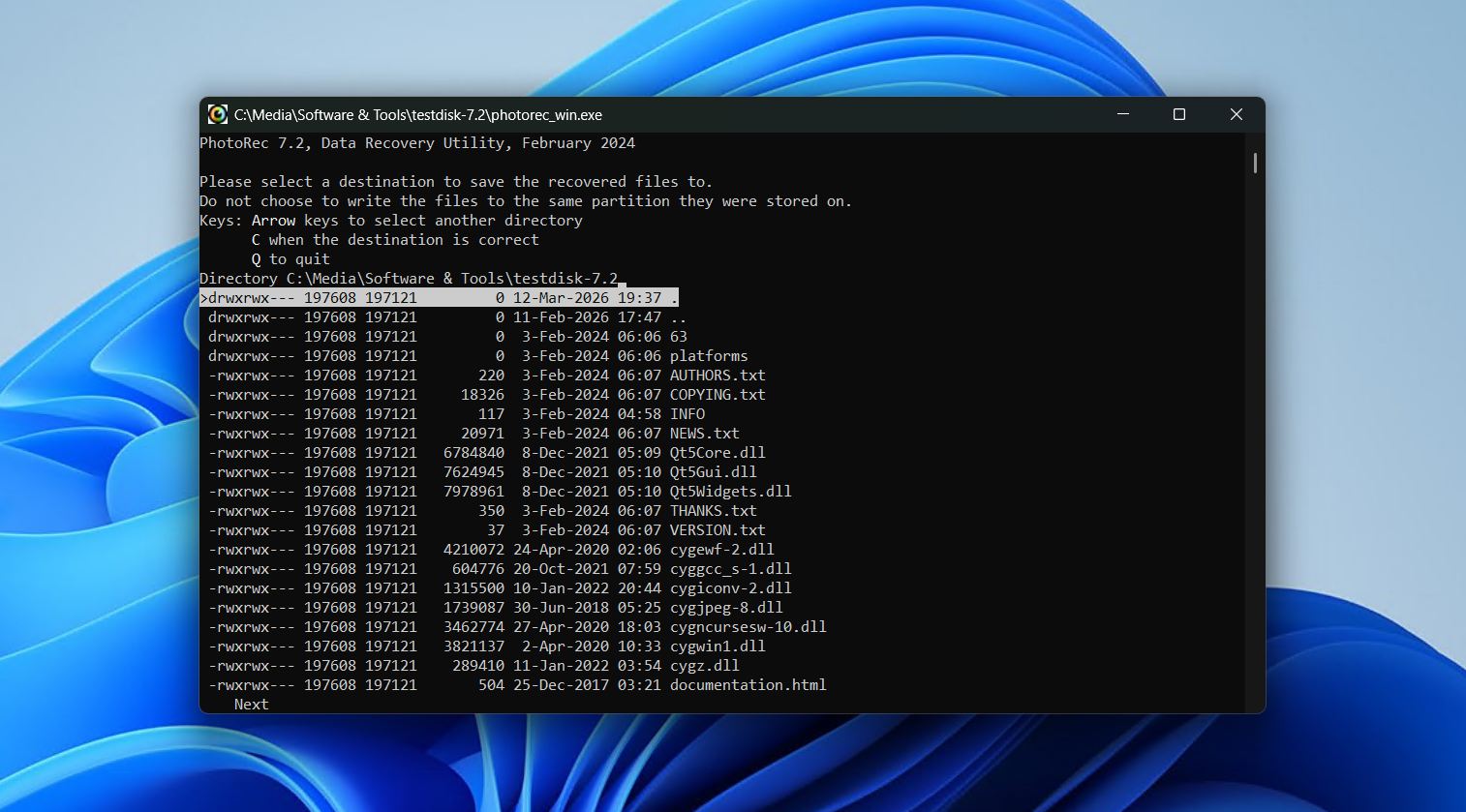Image resolution: width=1466 pixels, height=812 pixels.
Task: Click the window title bar path text
Action: pos(417,114)
